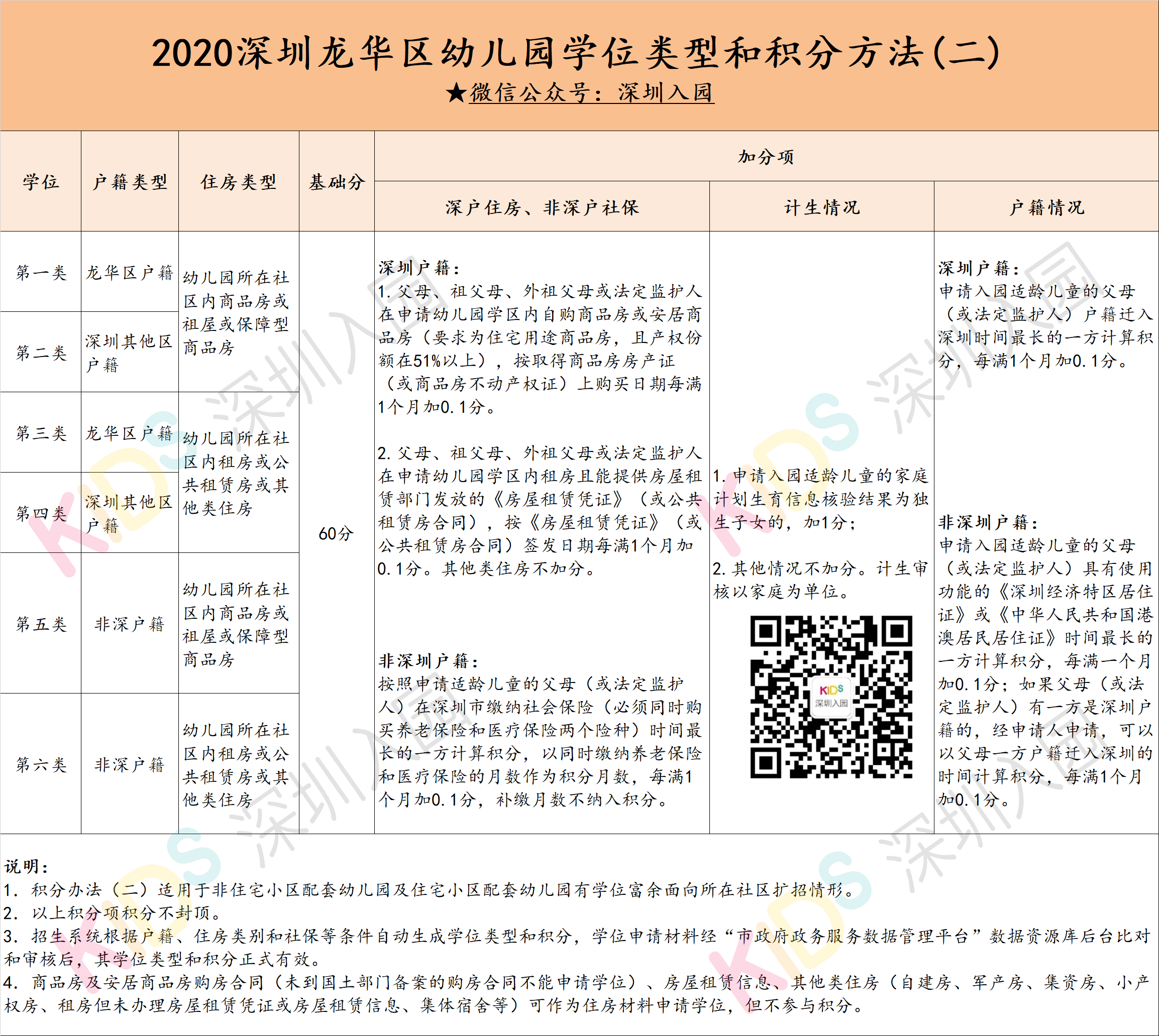
Task: Click 深圳其他区户籍 in the 第四类 row
Action: click(130, 513)
